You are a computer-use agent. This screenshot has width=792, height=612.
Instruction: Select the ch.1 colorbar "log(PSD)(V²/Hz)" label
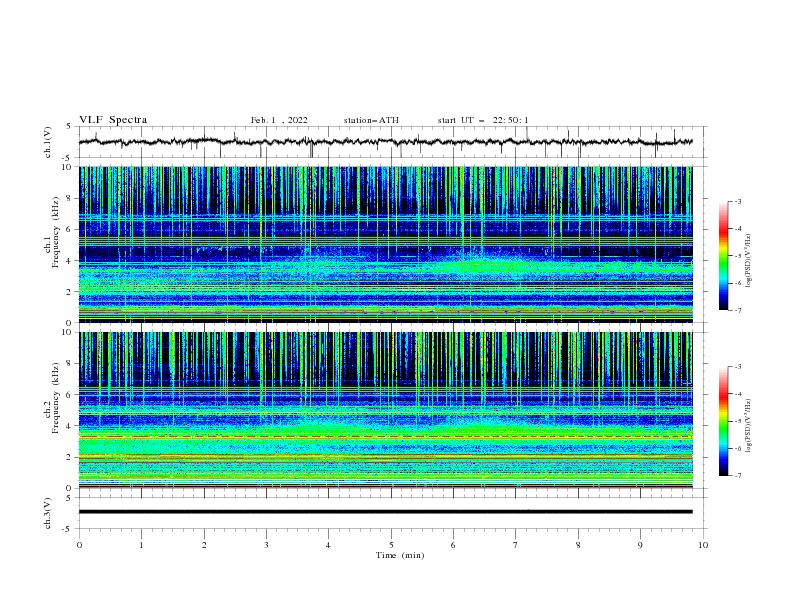point(749,261)
